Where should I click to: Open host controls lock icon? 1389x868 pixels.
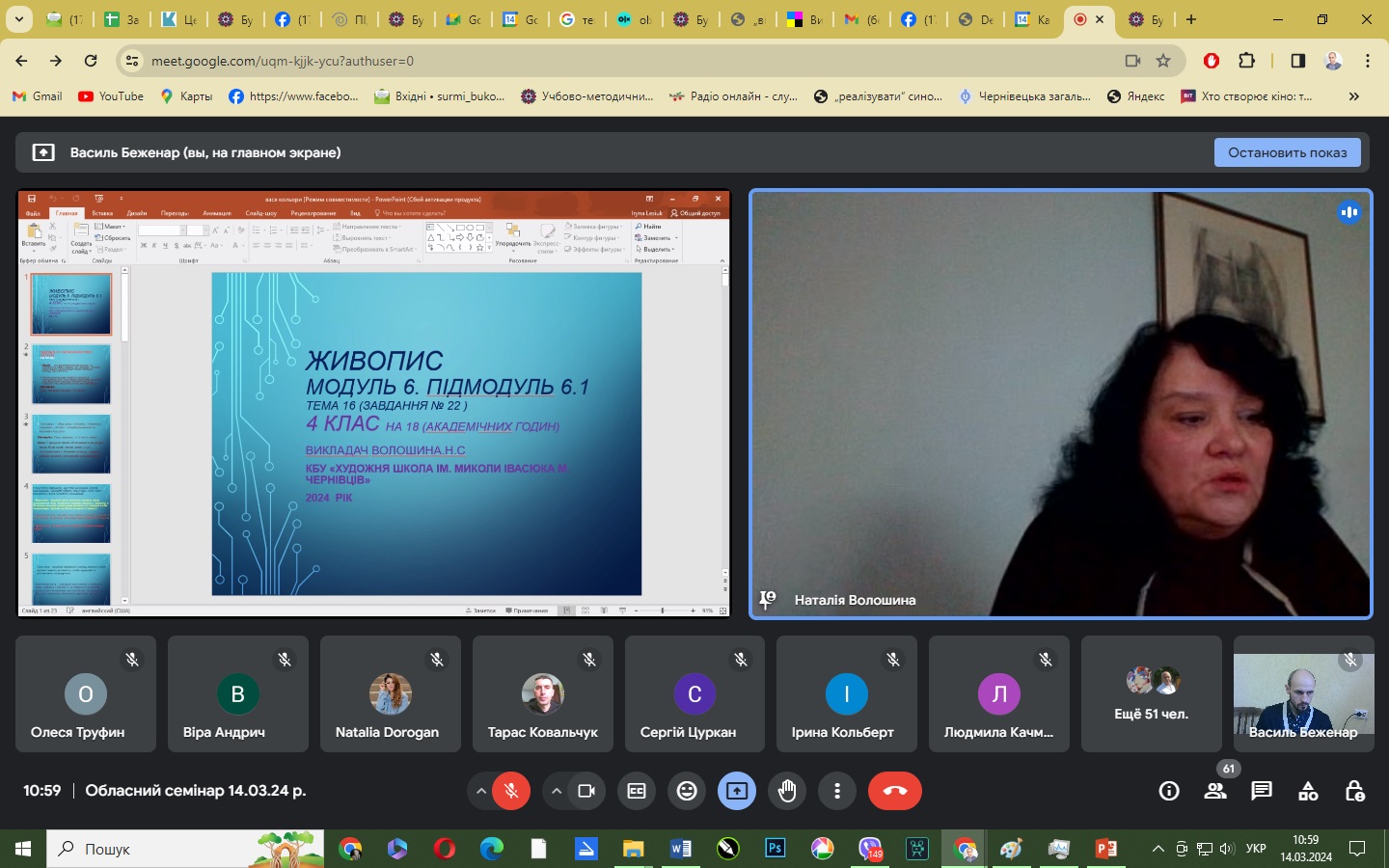coord(1354,791)
